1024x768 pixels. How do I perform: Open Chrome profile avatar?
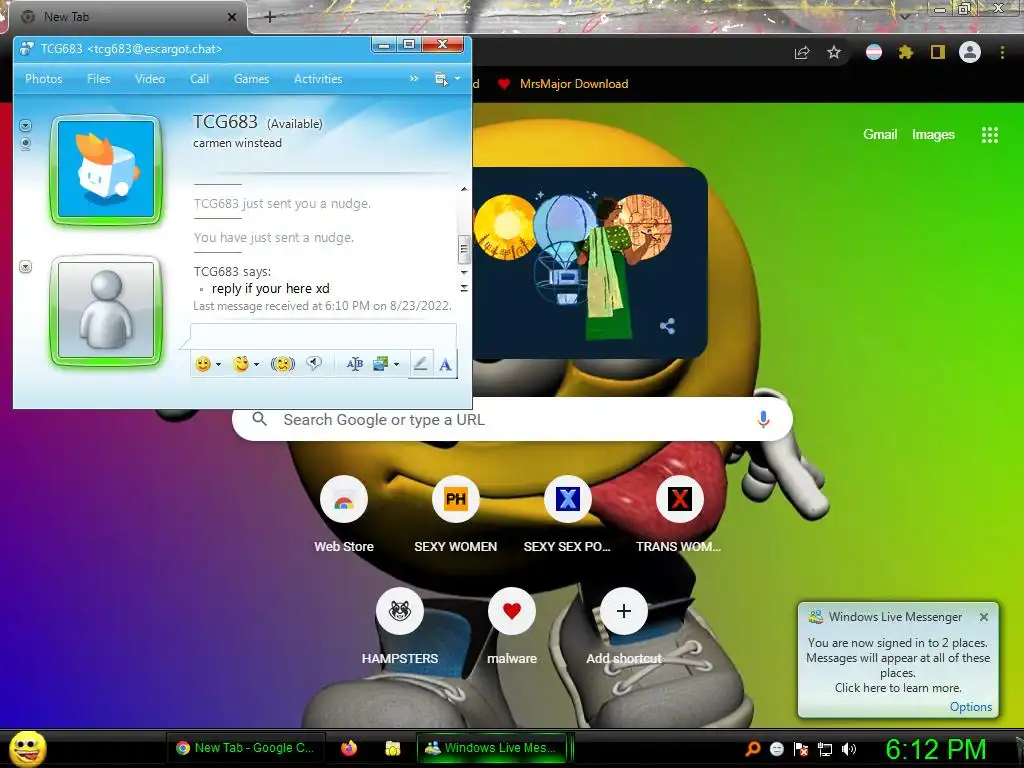(x=970, y=52)
